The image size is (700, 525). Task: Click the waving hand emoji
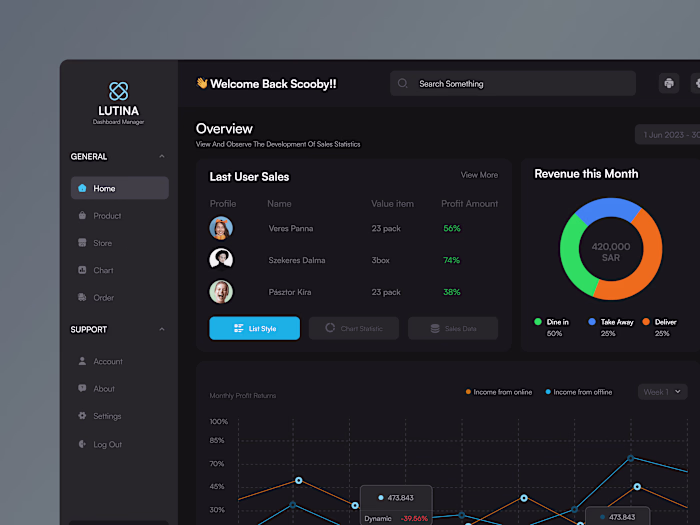(x=202, y=83)
